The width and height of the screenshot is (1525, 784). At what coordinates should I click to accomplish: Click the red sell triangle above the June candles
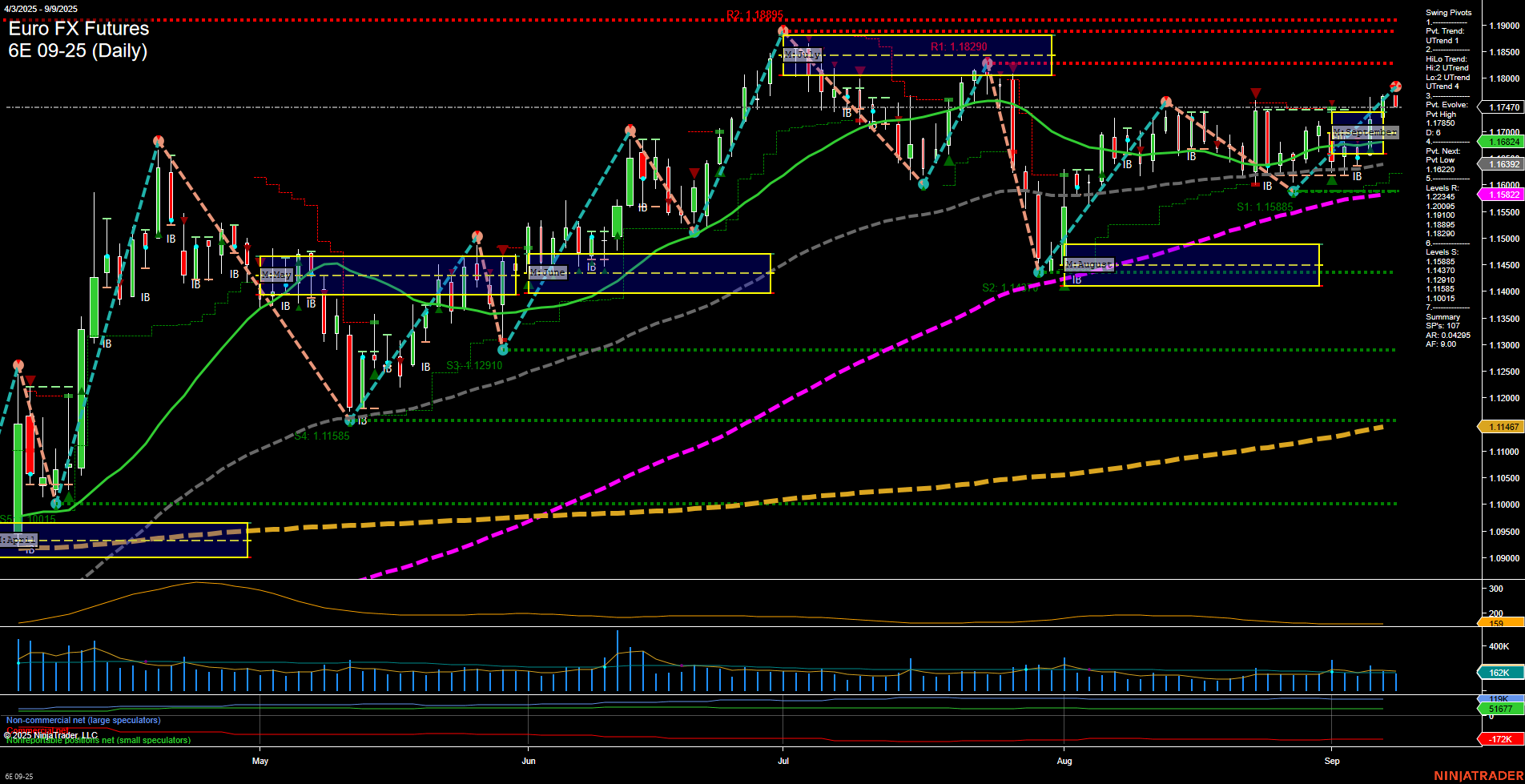(694, 172)
